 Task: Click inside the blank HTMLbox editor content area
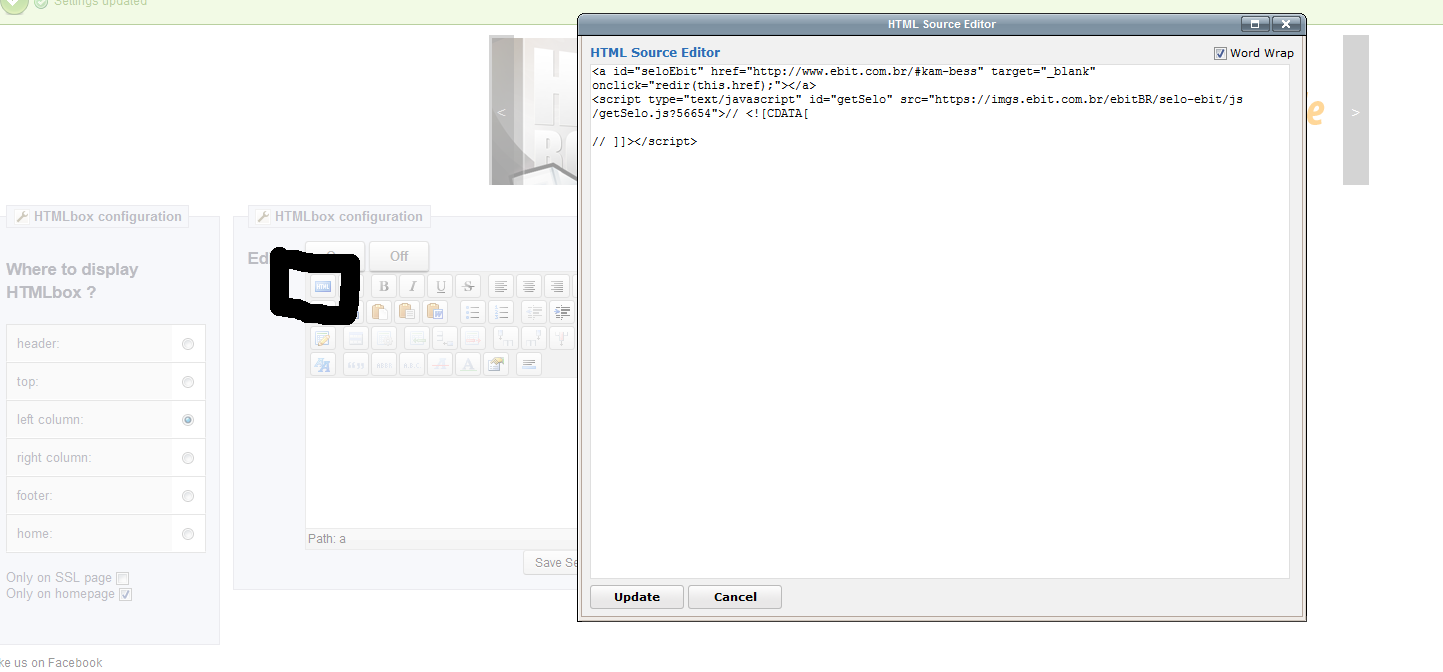pyautogui.click(x=441, y=453)
